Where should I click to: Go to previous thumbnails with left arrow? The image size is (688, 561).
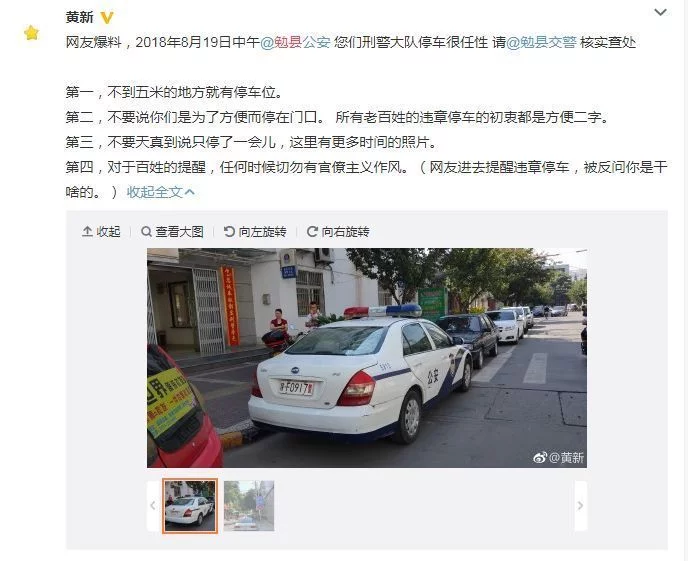click(x=153, y=506)
